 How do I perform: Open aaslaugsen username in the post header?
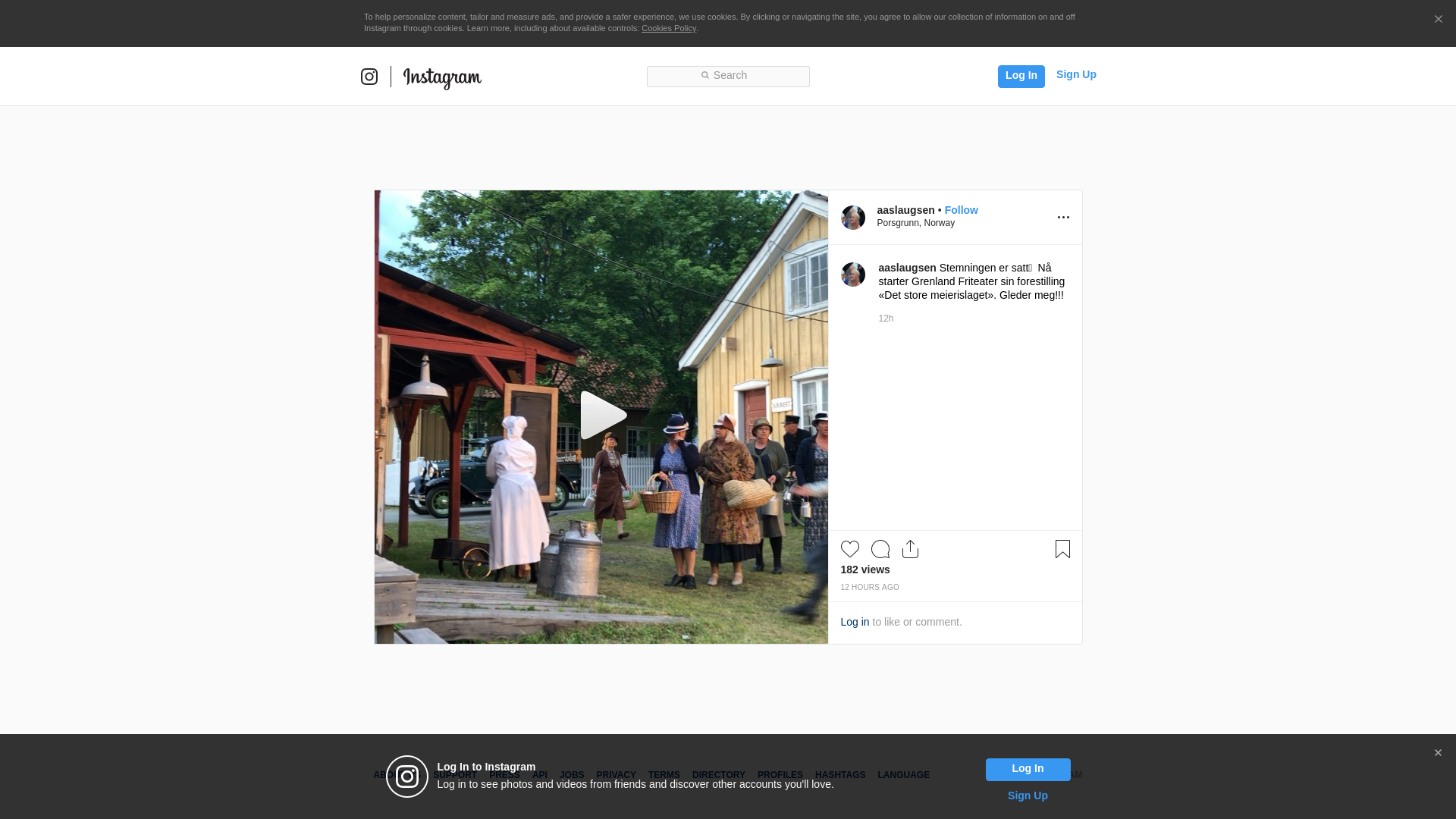[x=905, y=210]
